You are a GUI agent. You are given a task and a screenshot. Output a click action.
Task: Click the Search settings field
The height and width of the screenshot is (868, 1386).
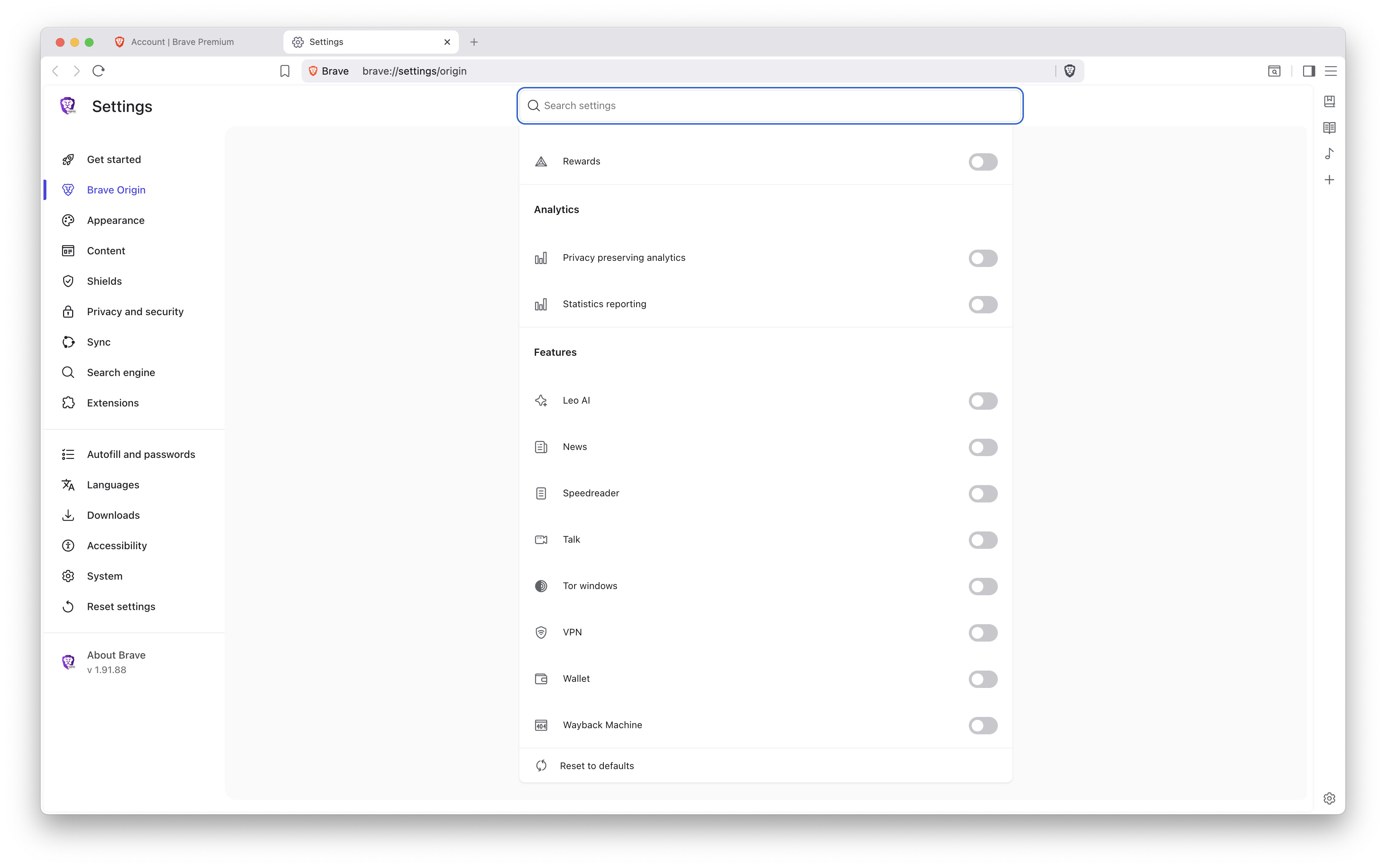click(770, 106)
